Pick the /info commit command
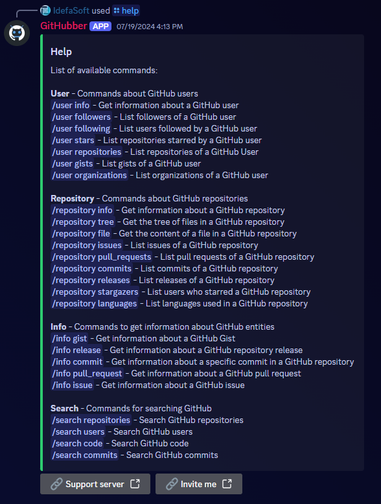Image resolution: width=381 pixels, height=504 pixels. click(x=77, y=362)
